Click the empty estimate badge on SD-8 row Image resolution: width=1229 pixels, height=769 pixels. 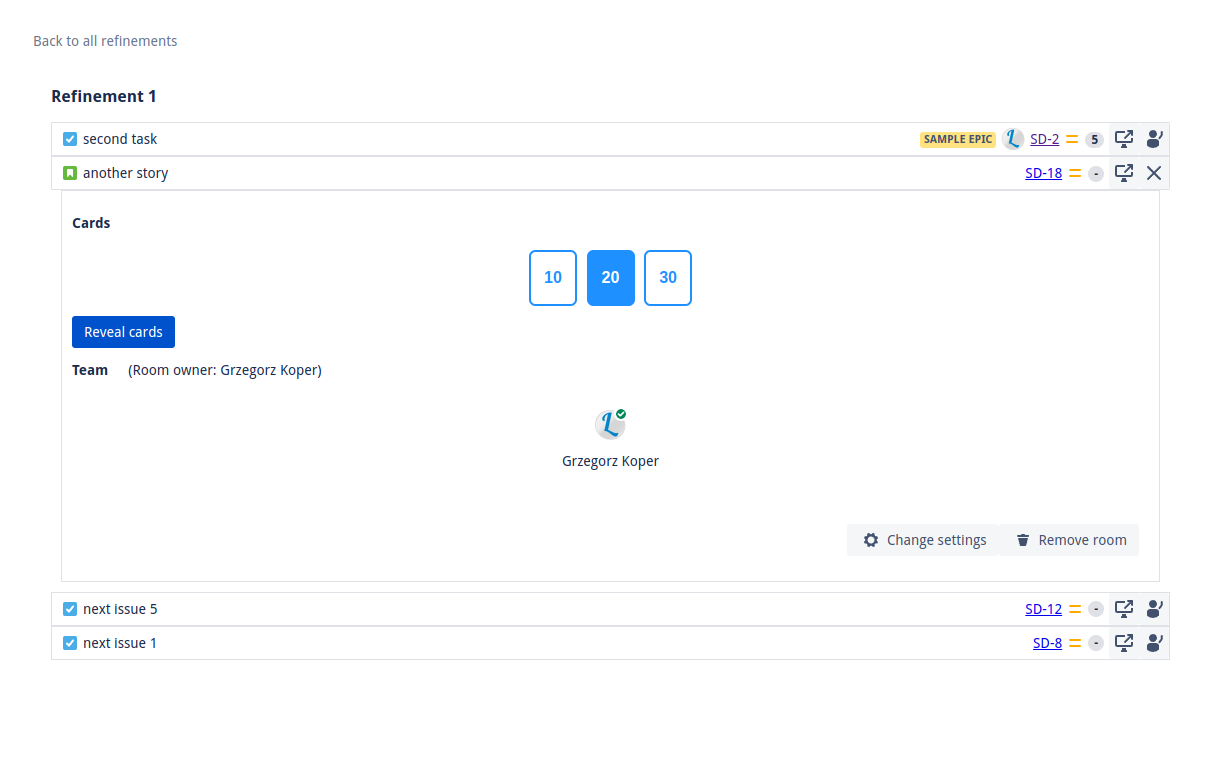1096,644
